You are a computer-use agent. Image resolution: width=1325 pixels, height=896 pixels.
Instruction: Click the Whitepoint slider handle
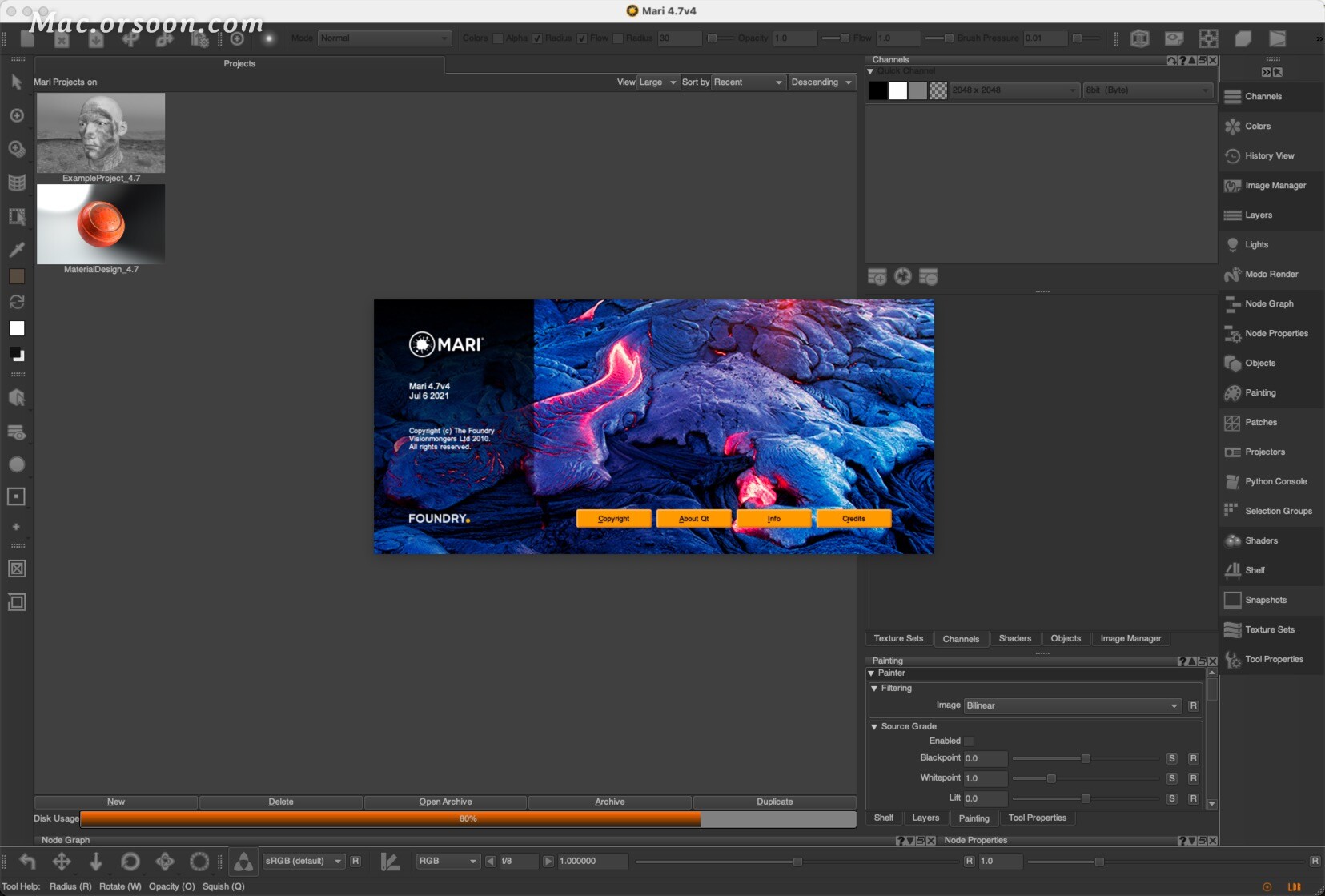click(x=1051, y=779)
